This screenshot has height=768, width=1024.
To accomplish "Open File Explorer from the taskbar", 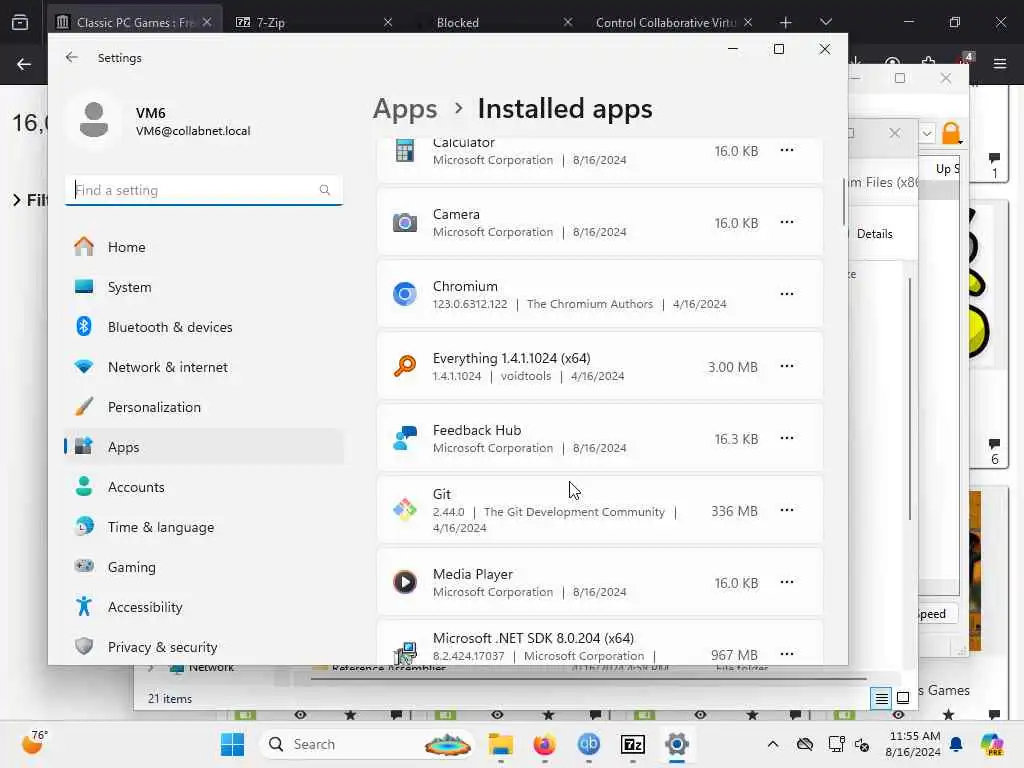I will (x=501, y=744).
